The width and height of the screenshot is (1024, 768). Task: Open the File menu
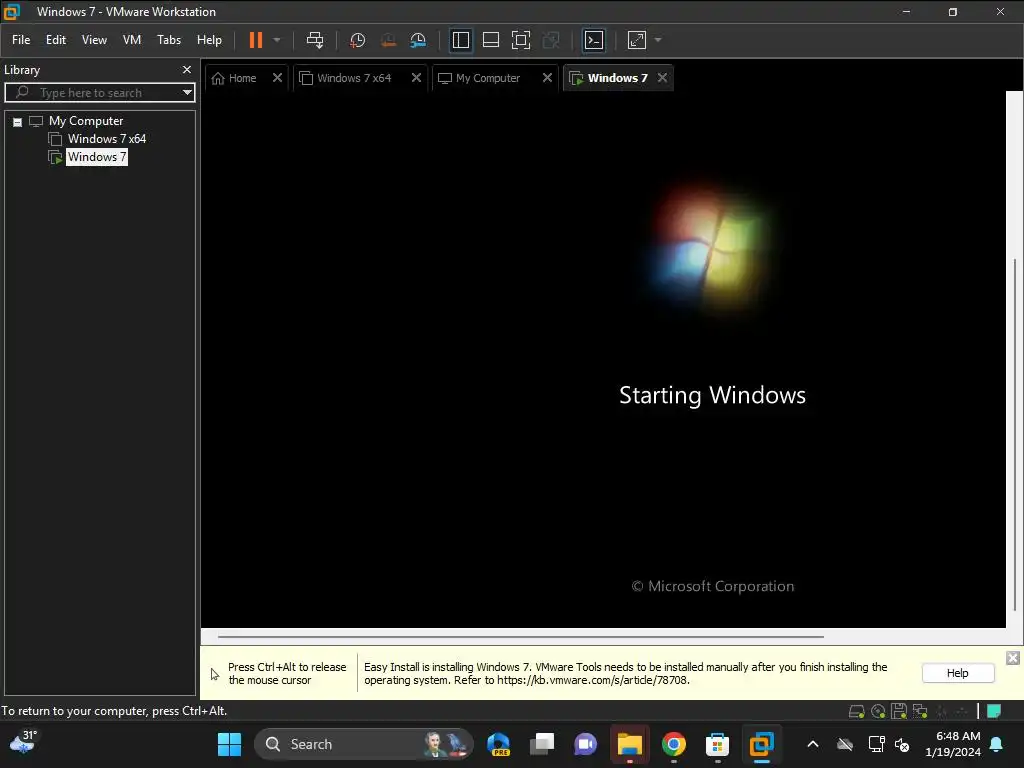tap(21, 40)
